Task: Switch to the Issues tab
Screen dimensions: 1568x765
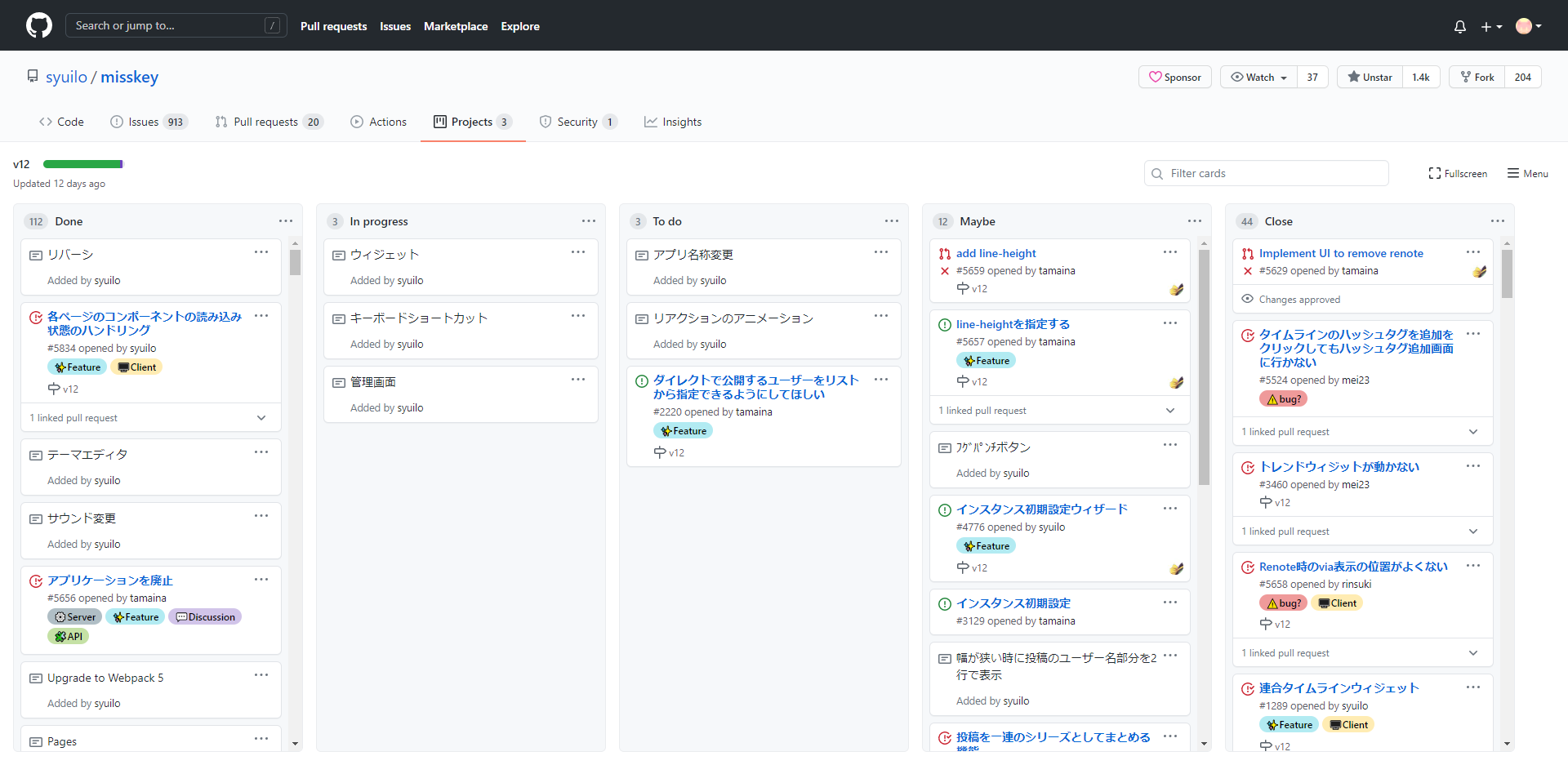Action: [x=149, y=122]
